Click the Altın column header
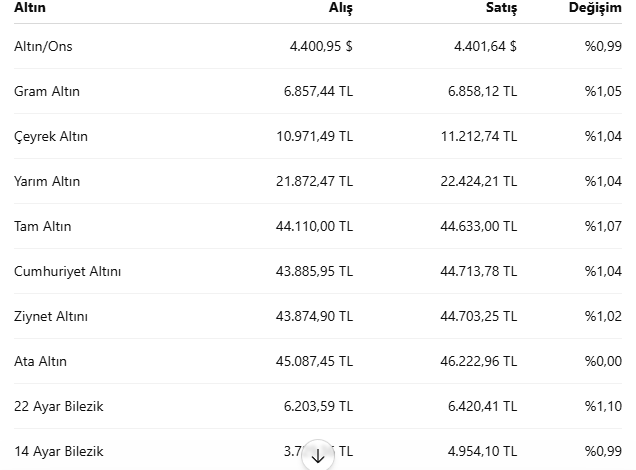Viewport: 636px width, 470px height. click(30, 7)
